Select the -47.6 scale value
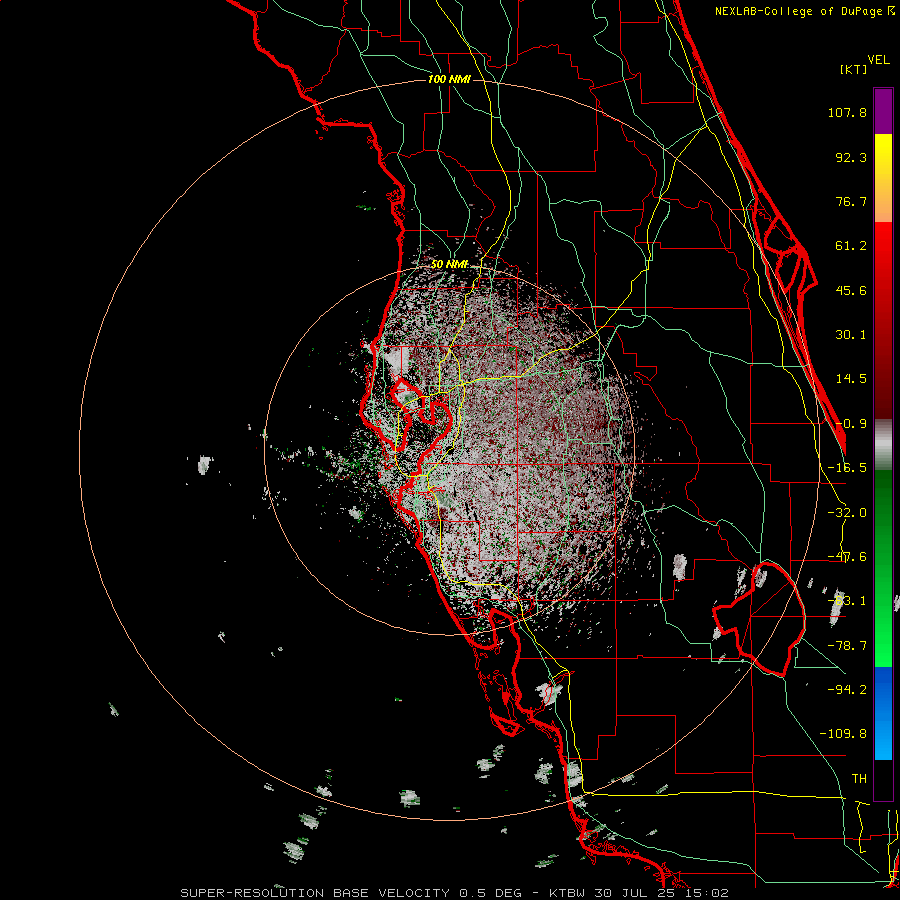This screenshot has height=900, width=900. pyautogui.click(x=847, y=557)
